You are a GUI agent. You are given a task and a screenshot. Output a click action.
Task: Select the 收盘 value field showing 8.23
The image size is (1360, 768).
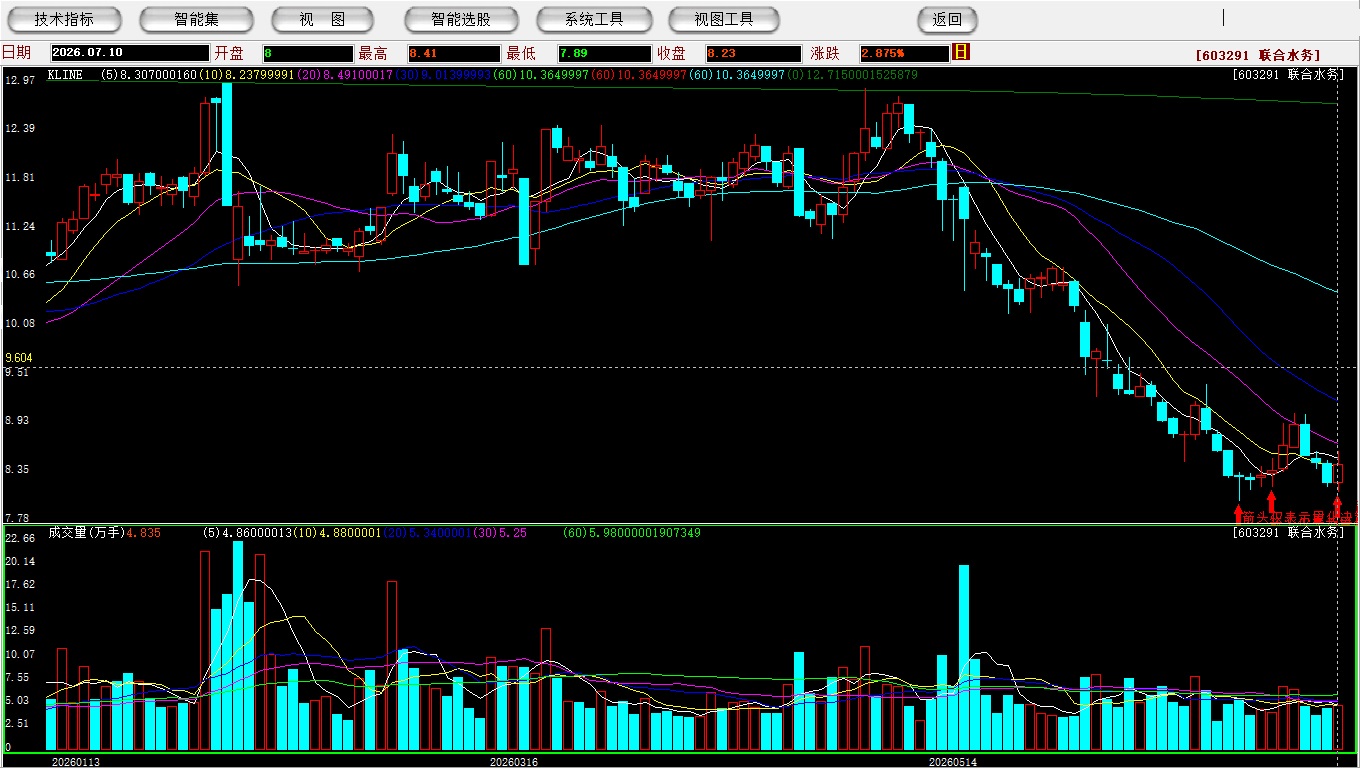[x=753, y=53]
